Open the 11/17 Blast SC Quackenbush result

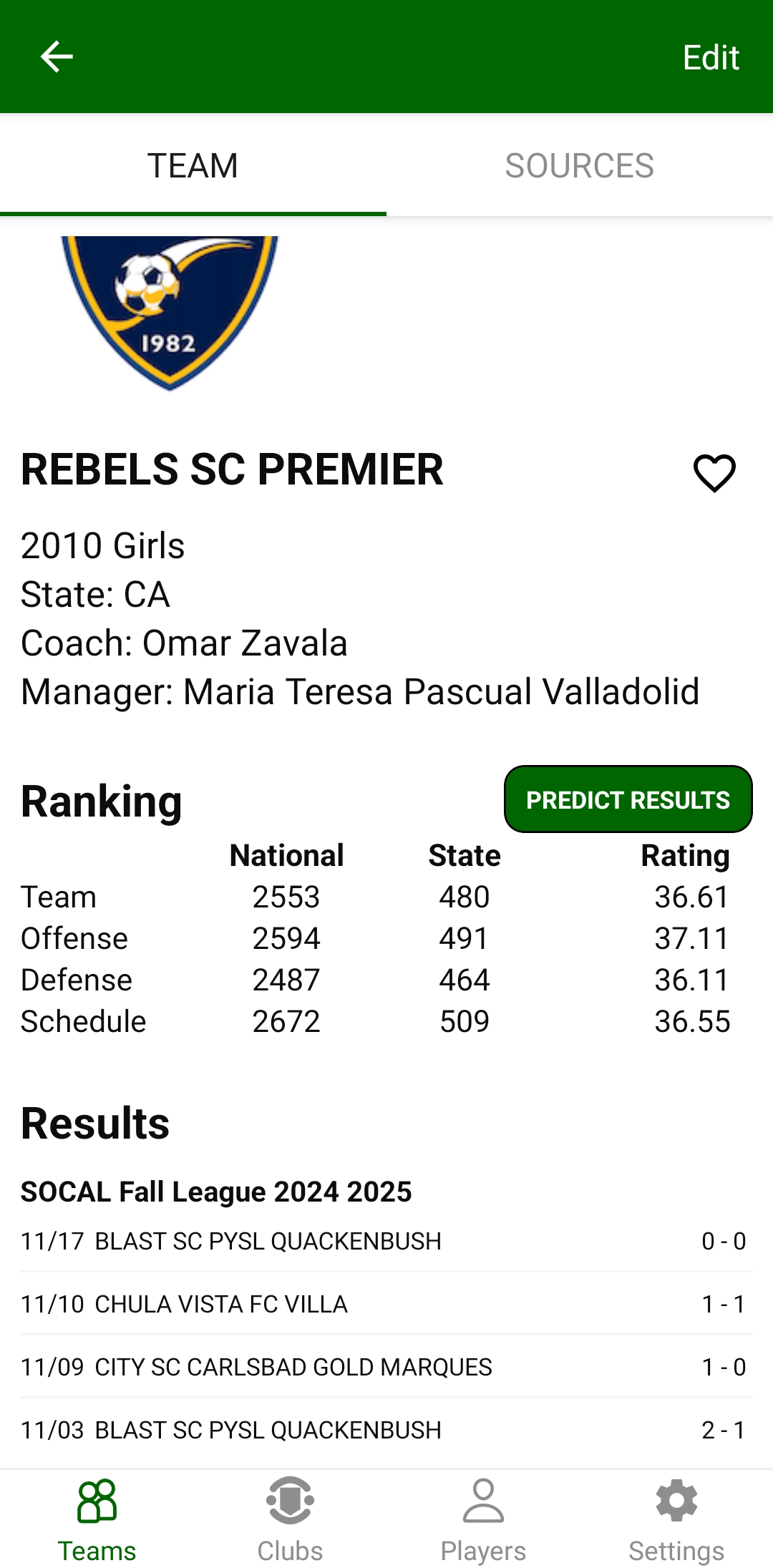point(386,1241)
